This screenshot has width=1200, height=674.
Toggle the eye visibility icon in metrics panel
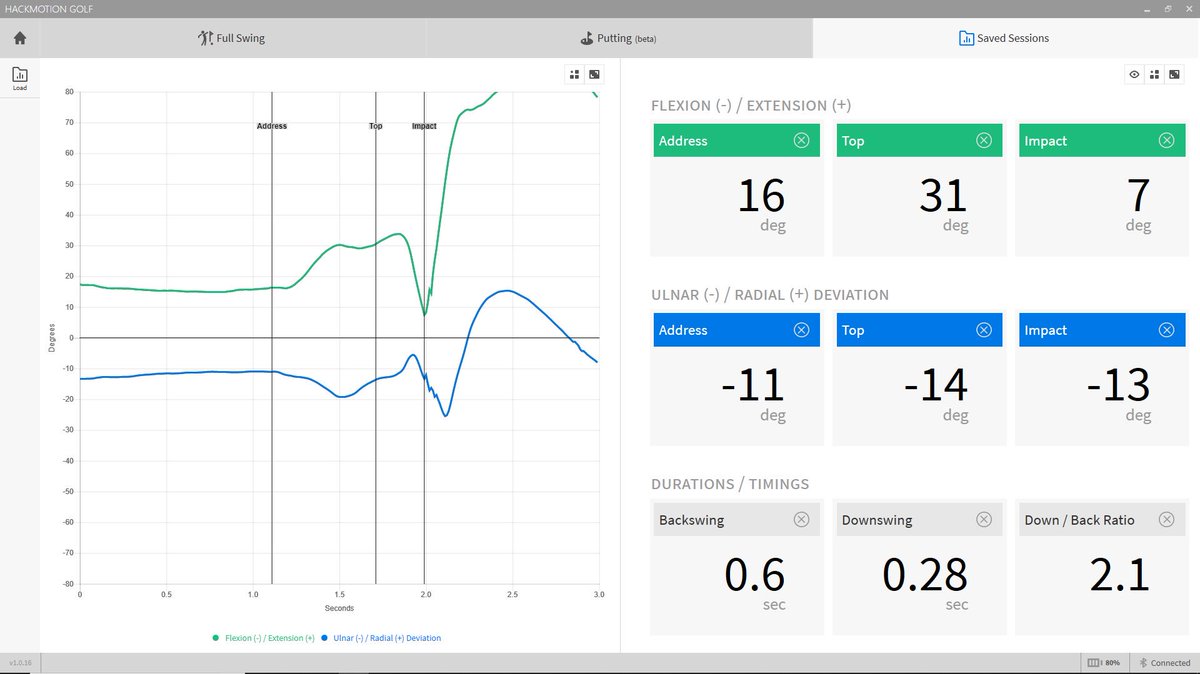(1135, 74)
